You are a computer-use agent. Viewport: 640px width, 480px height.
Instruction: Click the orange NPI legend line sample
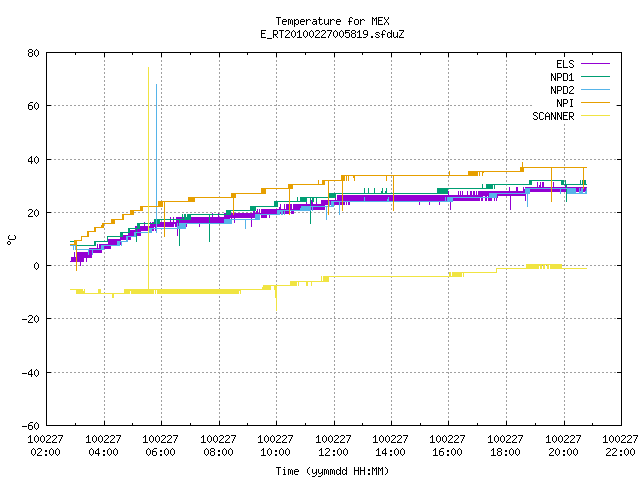click(x=596, y=103)
